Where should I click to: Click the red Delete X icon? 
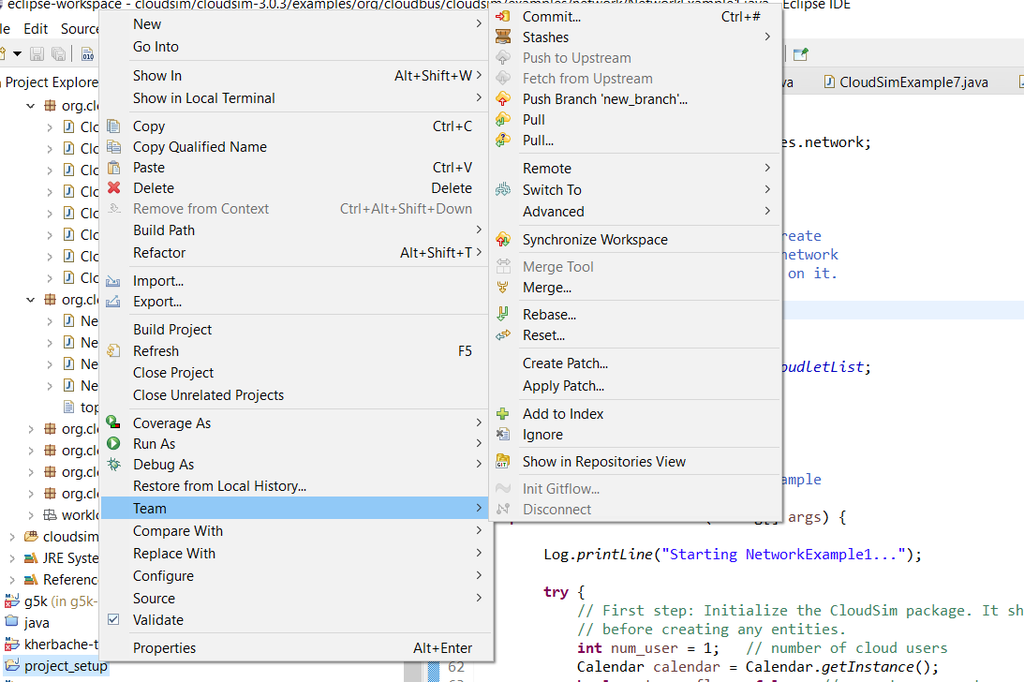114,187
